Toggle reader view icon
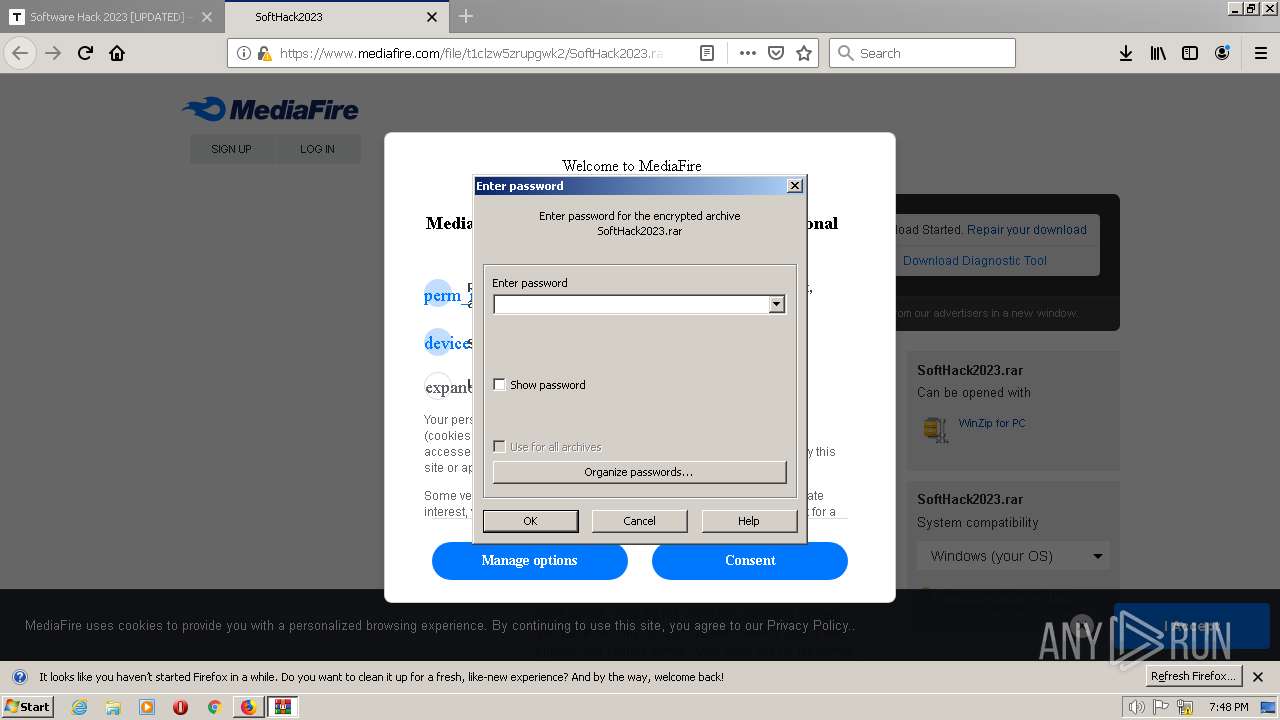Screen dimensions: 1280x720 coord(707,53)
